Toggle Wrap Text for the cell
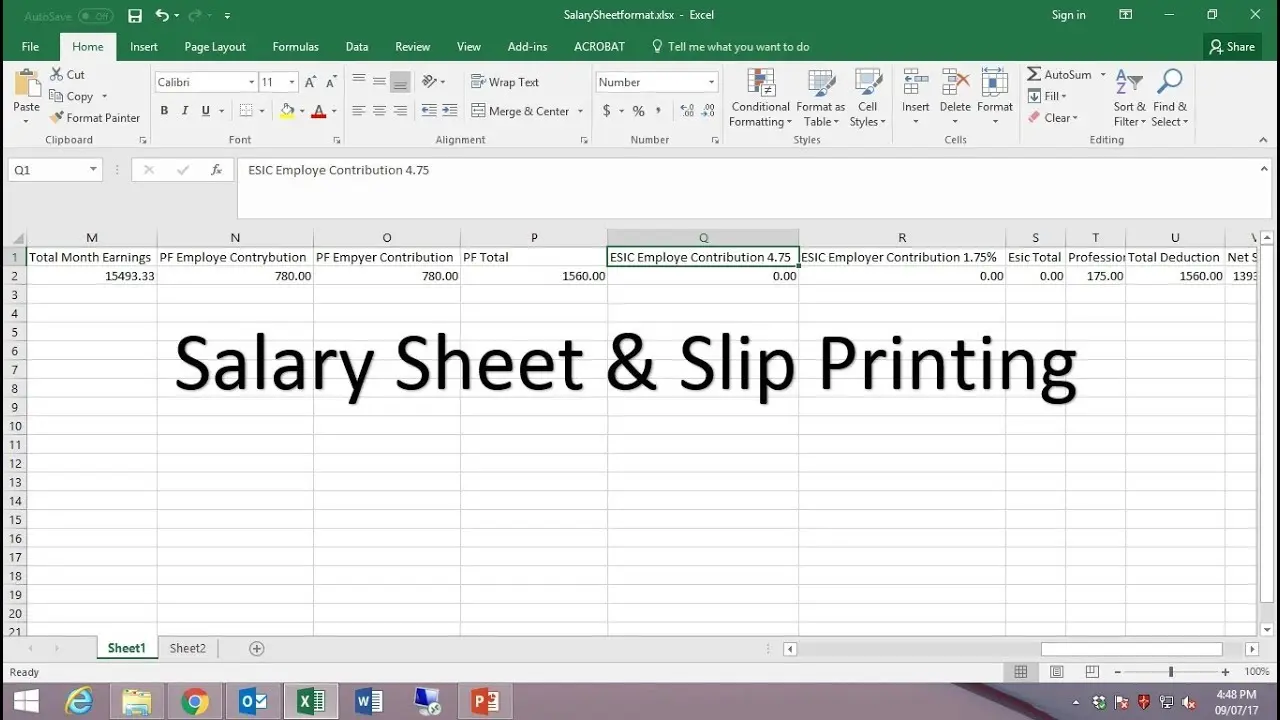Screen dimensions: 1280x720 (x=505, y=82)
